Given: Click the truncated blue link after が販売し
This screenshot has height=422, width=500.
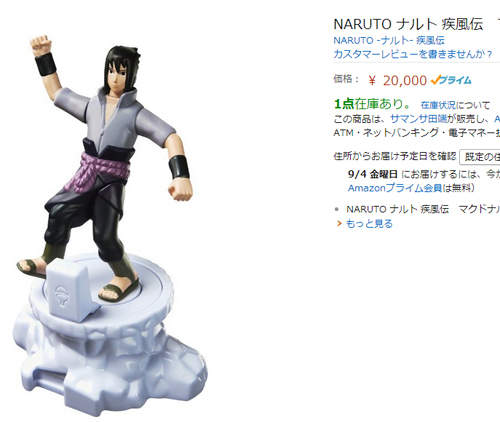Looking at the screenshot, I should (497, 119).
